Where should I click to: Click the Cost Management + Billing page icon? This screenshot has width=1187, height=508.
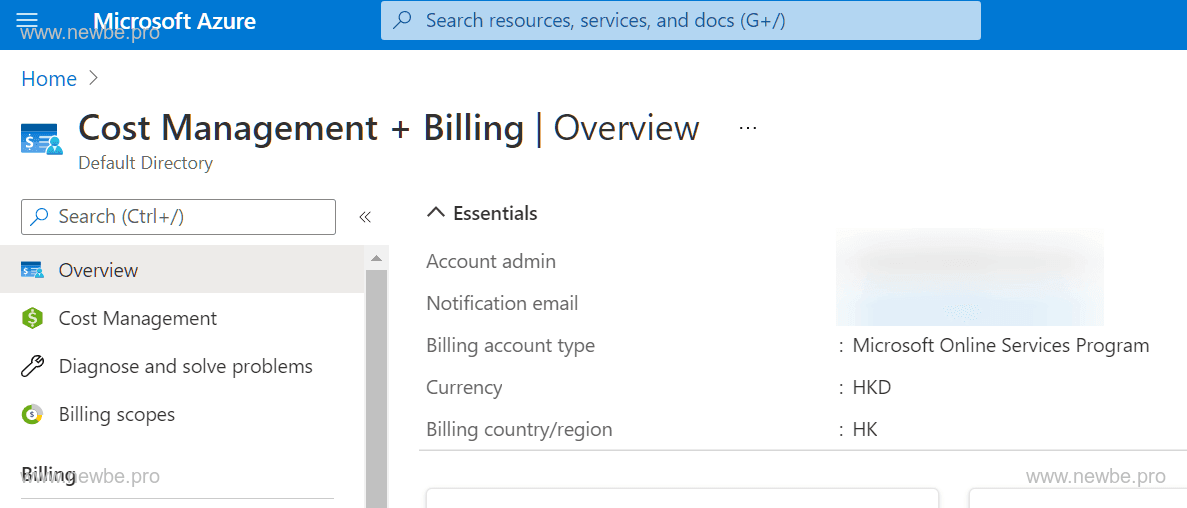click(x=42, y=140)
